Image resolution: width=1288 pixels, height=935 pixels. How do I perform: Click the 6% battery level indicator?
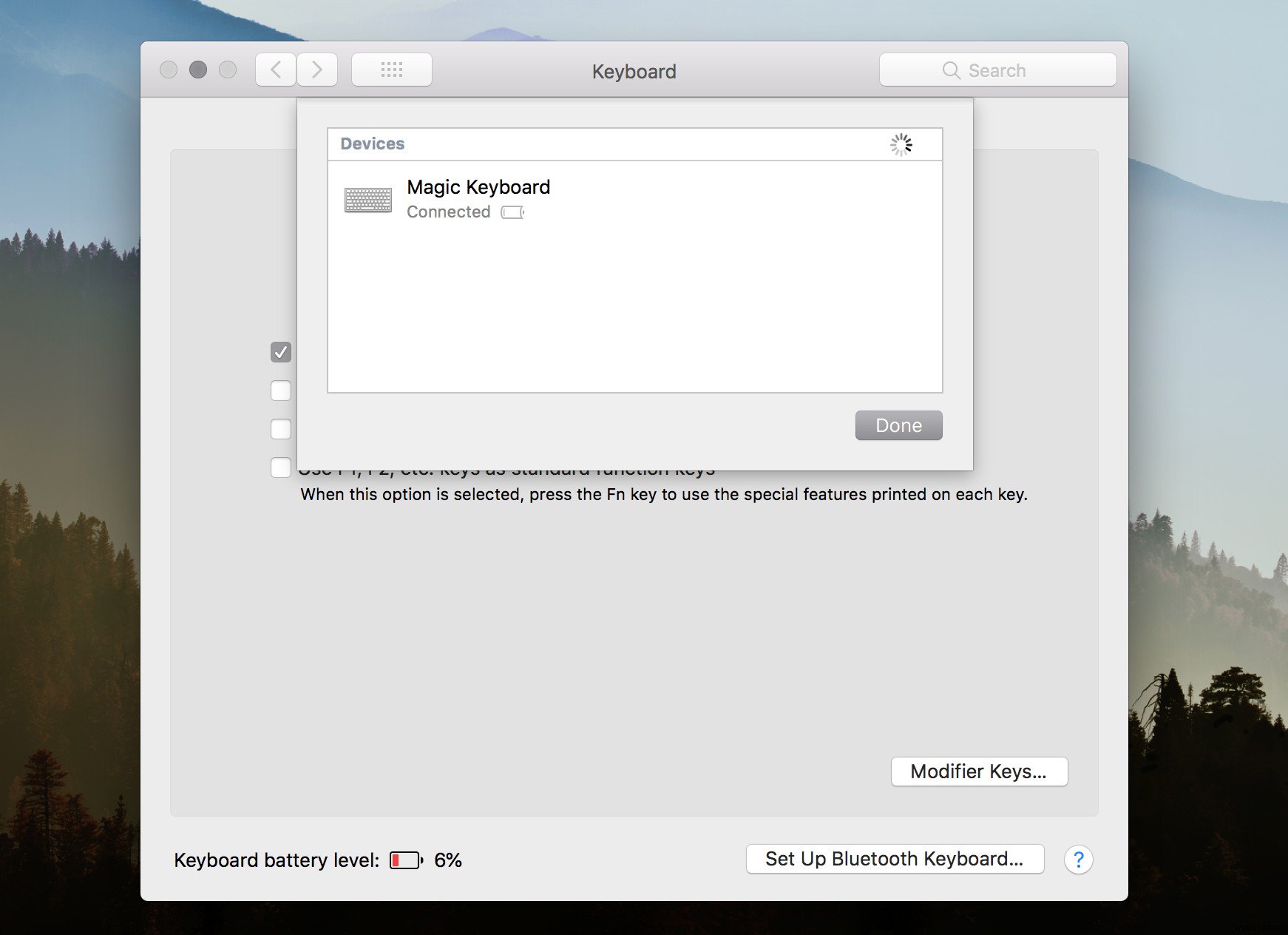point(449,860)
